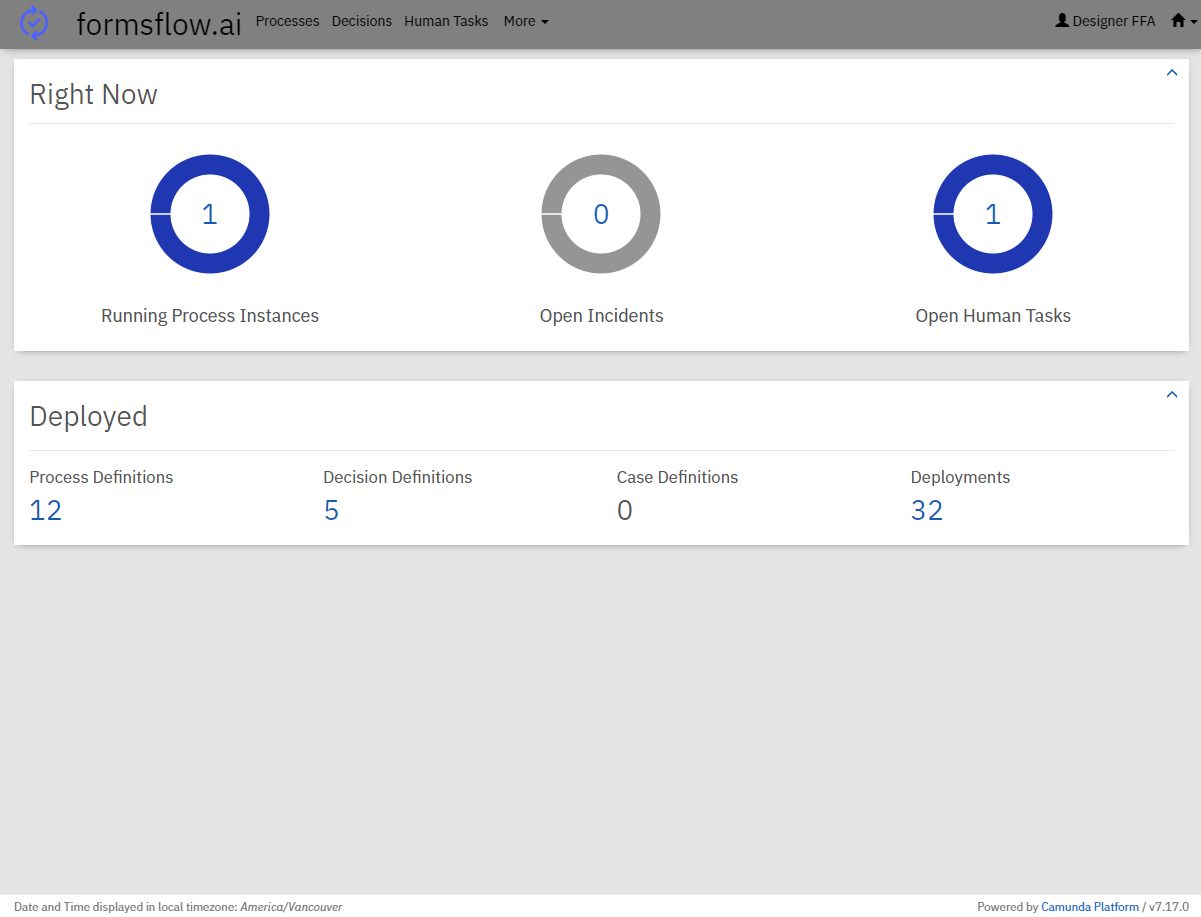
Task: Click the Running Process Instances donut chart
Action: click(210, 214)
